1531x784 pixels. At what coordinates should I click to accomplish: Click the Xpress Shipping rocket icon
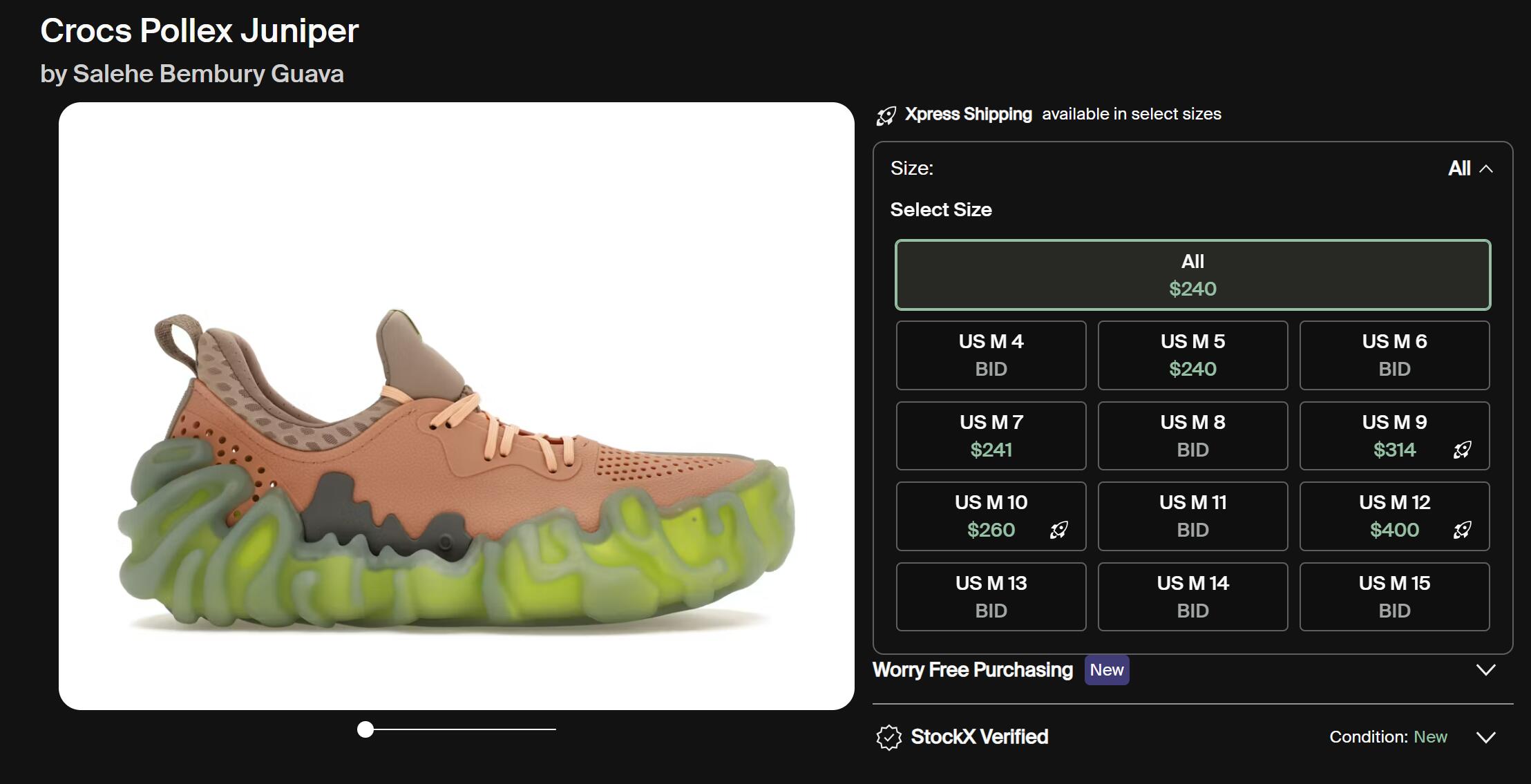pos(886,115)
